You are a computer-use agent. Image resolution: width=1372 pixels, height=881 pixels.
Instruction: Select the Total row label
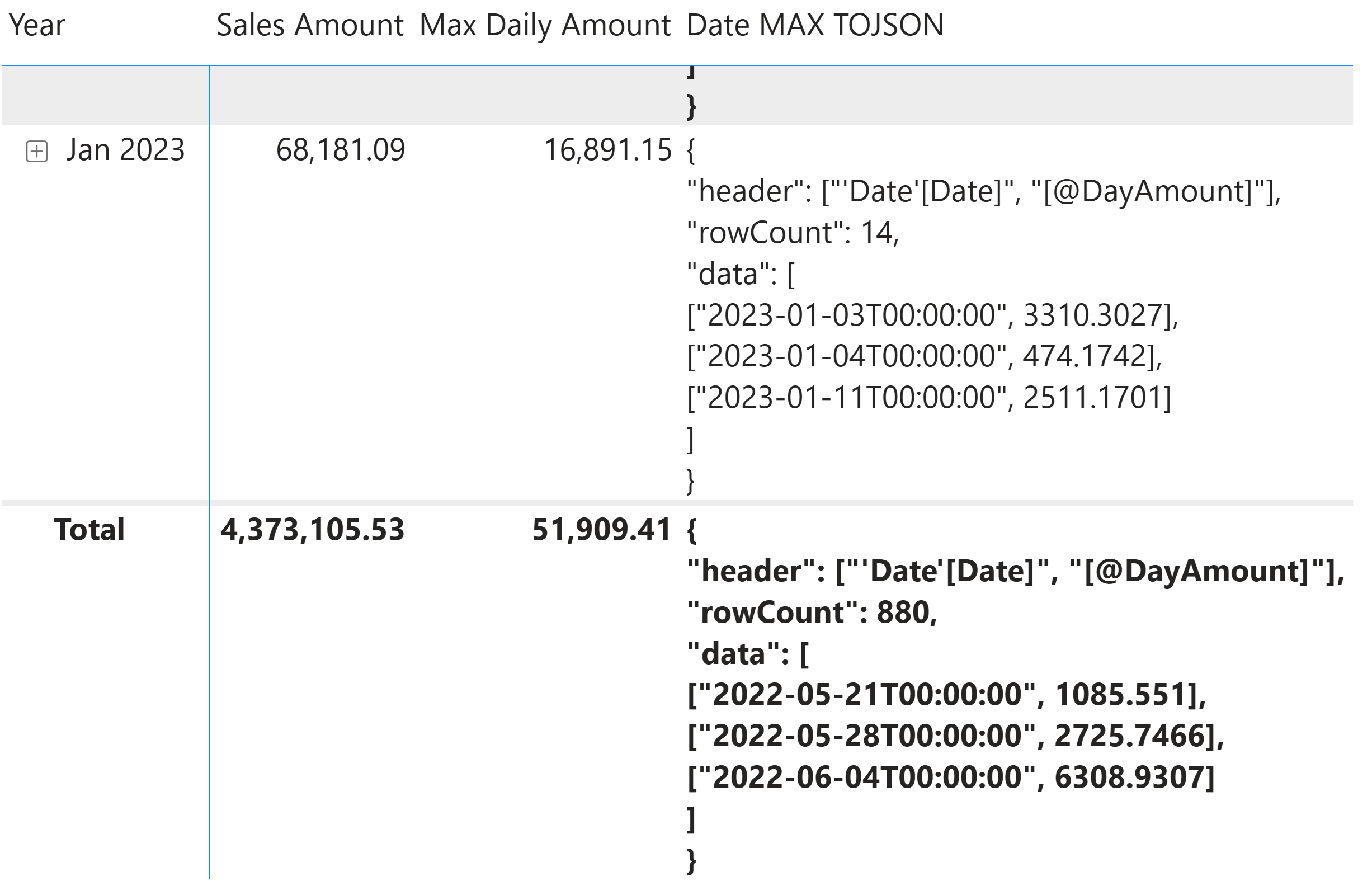coord(89,530)
